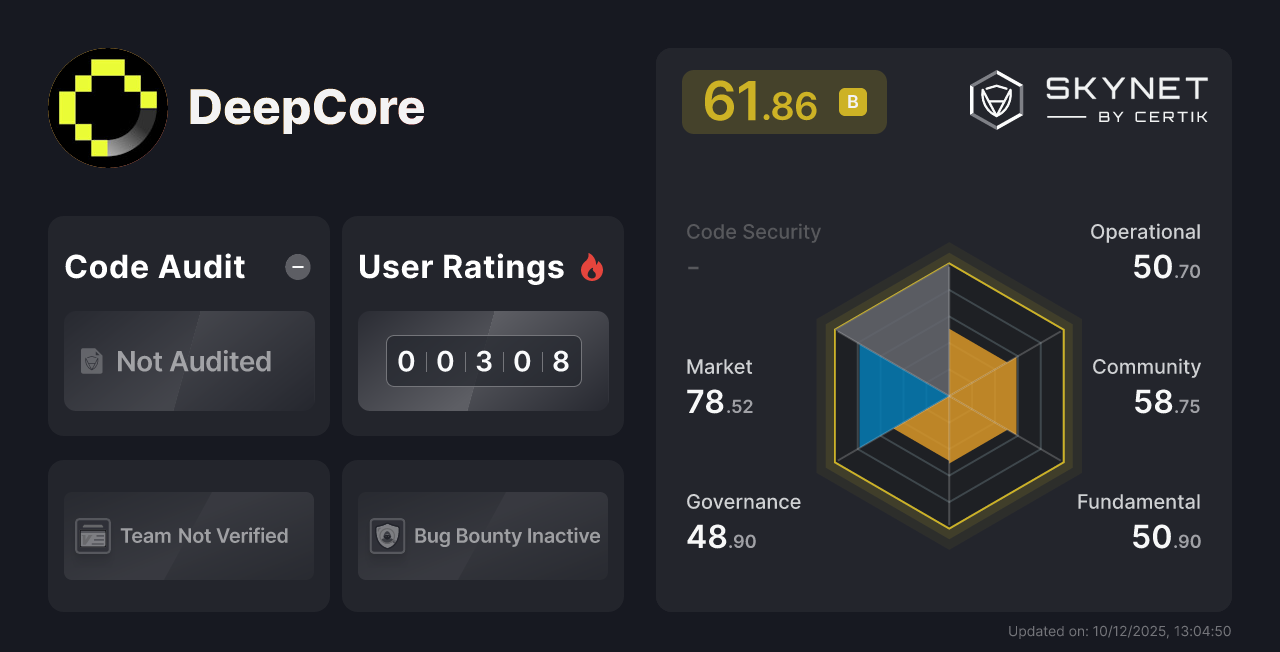Toggle the Community metric on the radar chart
This screenshot has width=1280, height=652.
(x=1146, y=385)
